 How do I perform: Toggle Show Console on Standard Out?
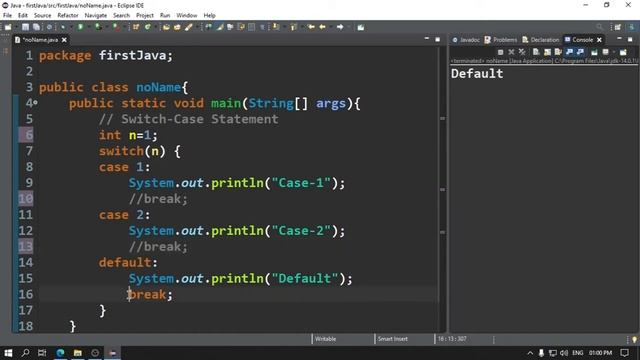coord(569,52)
